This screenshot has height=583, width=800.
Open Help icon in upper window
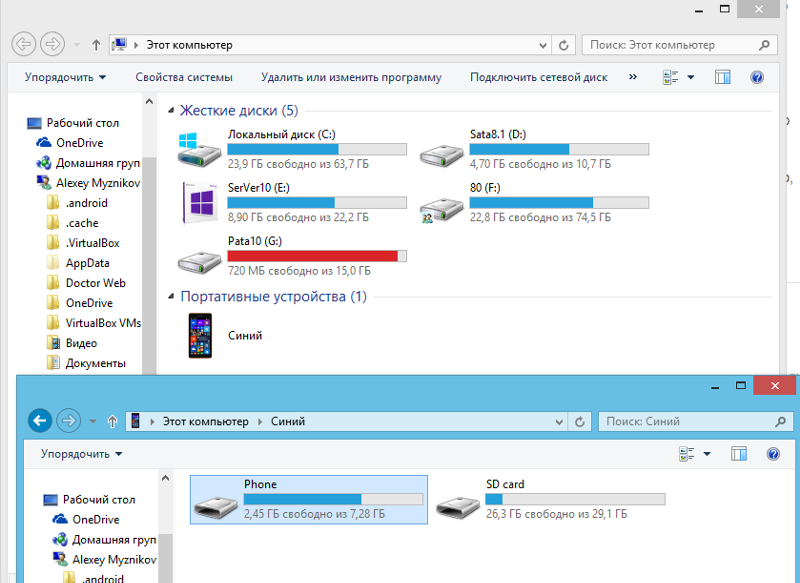click(757, 78)
